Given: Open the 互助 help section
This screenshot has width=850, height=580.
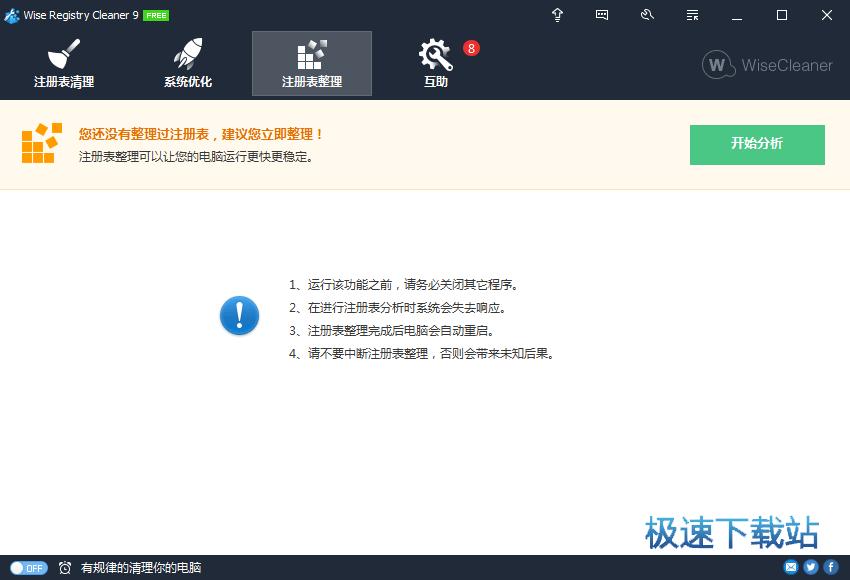Looking at the screenshot, I should 436,63.
